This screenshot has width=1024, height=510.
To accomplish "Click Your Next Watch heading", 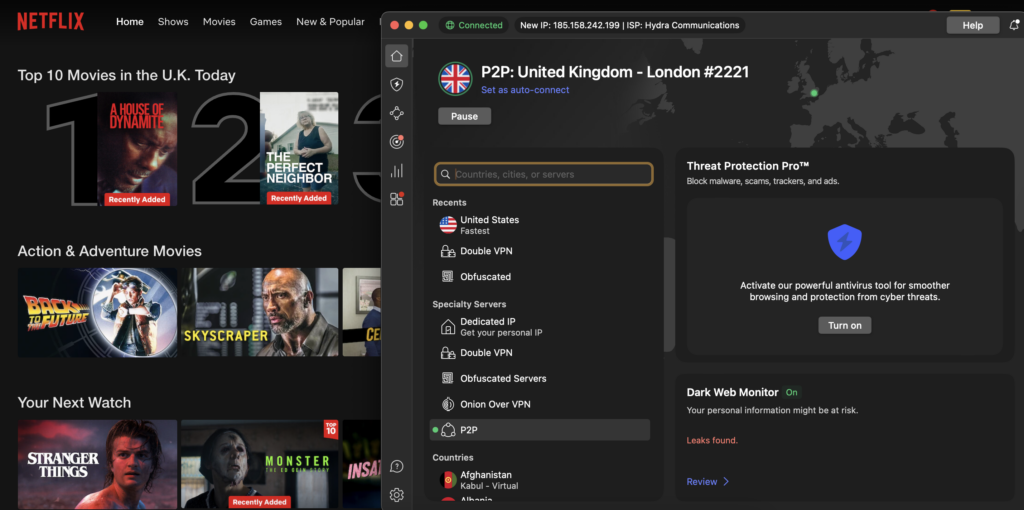I will [x=74, y=402].
